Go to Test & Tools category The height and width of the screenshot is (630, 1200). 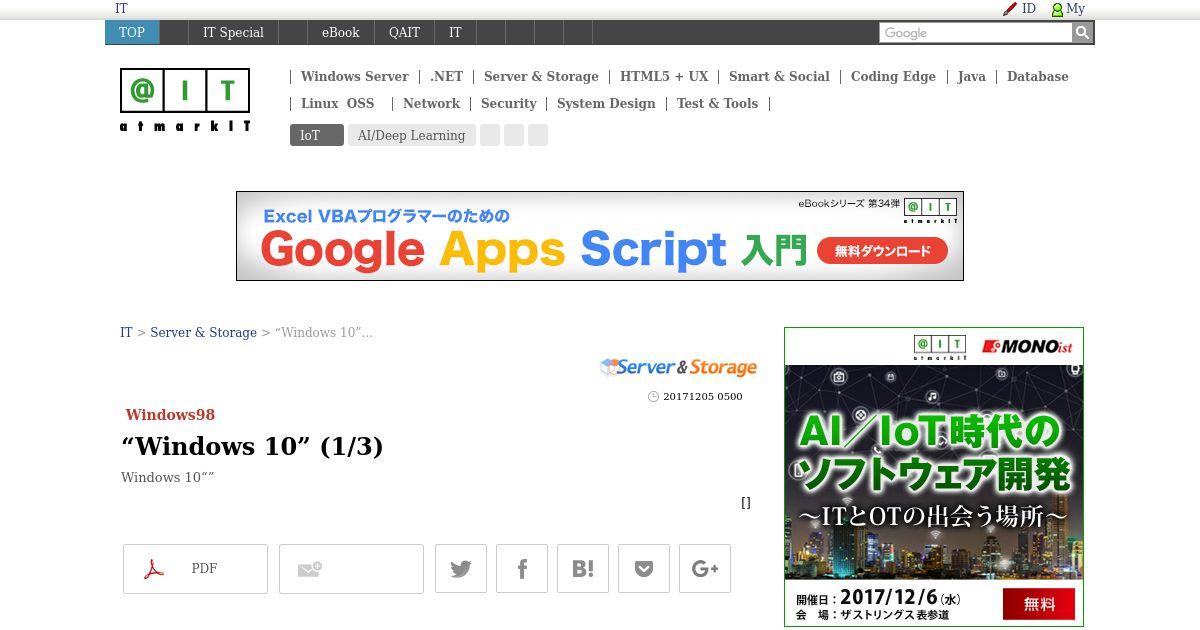click(x=717, y=103)
